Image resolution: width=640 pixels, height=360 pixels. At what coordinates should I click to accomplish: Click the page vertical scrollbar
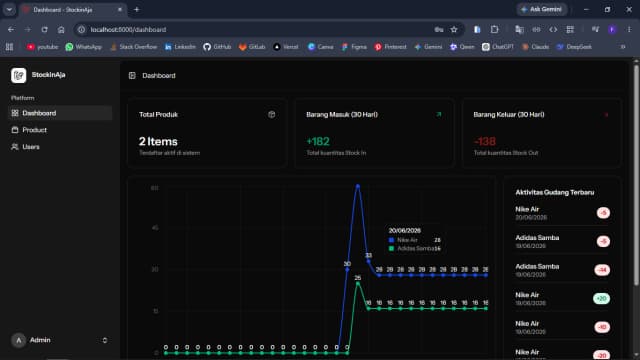pyautogui.click(x=636, y=176)
